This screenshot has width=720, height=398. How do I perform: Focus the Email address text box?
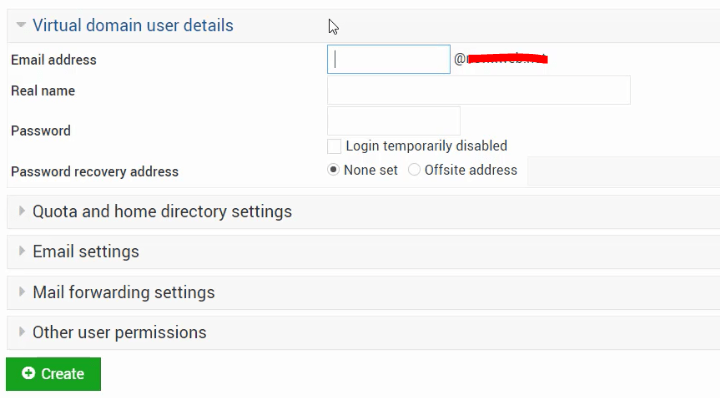pos(389,59)
